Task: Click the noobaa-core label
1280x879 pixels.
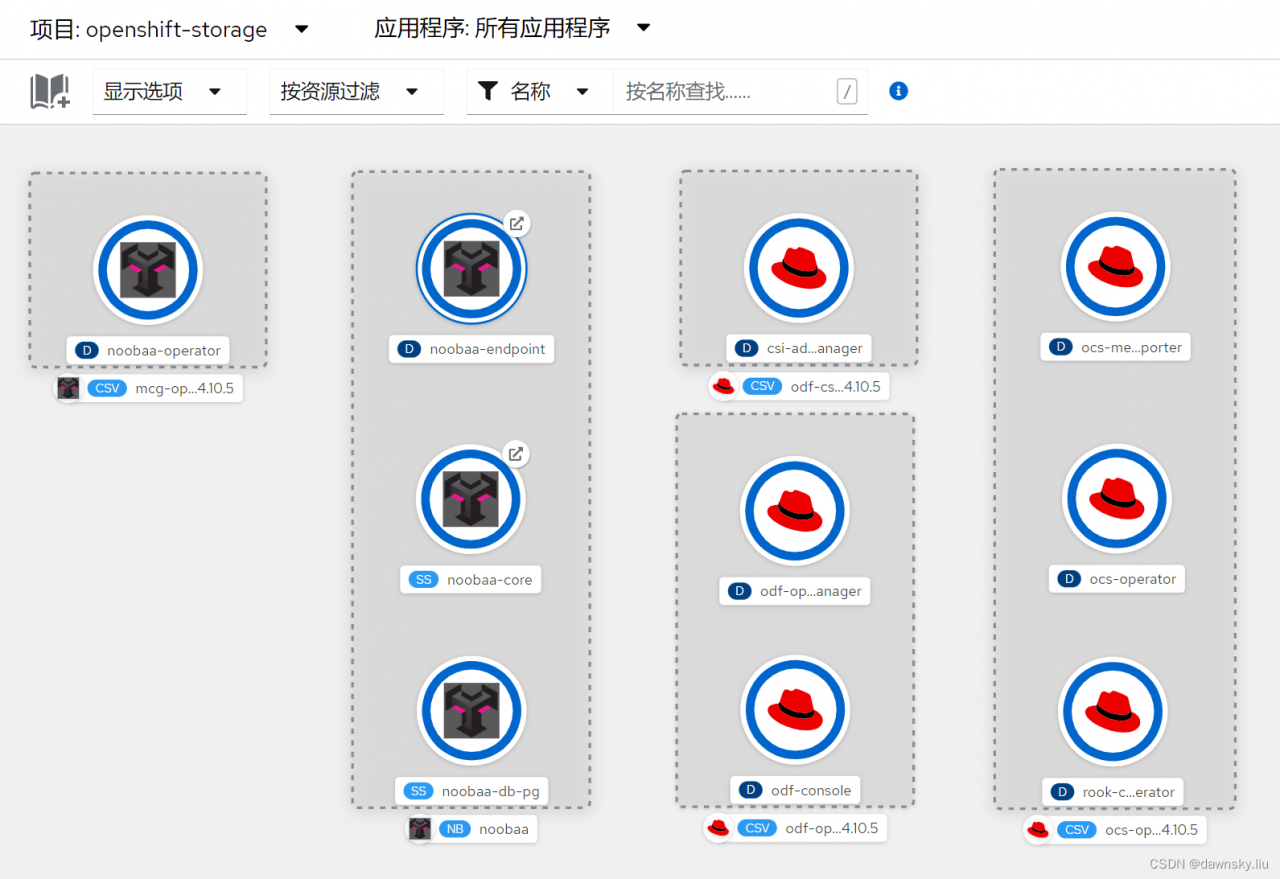Action: [470, 580]
